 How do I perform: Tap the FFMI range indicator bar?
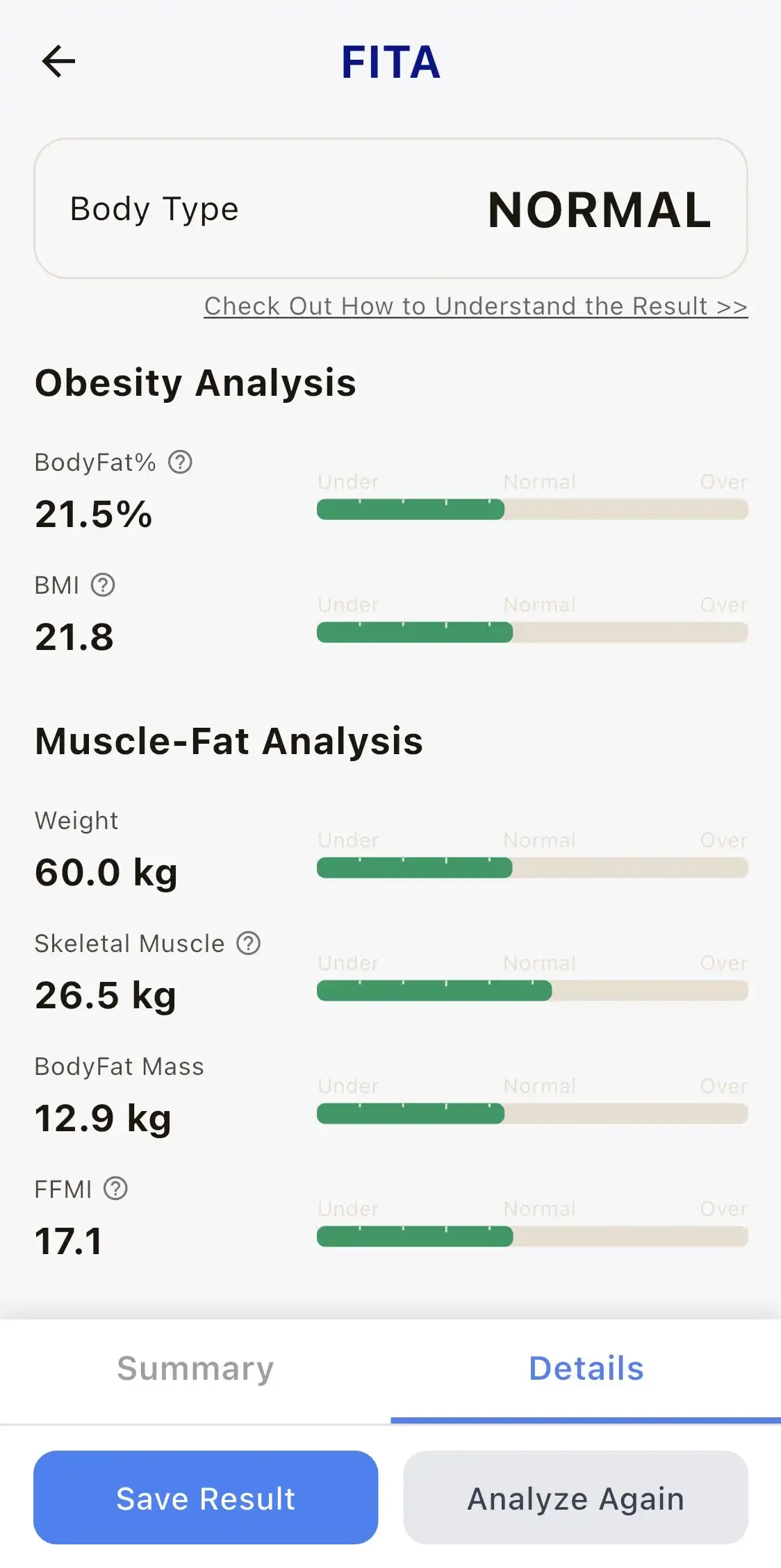tap(532, 1237)
